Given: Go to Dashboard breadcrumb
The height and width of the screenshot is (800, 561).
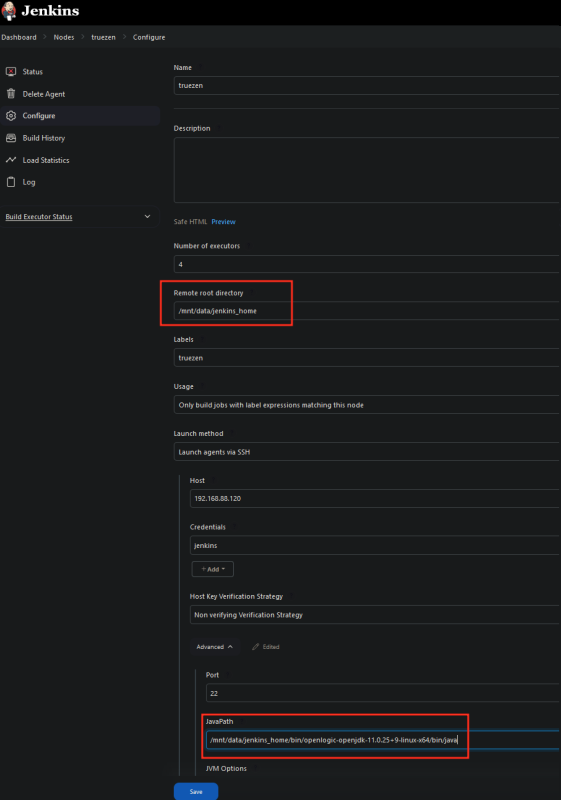Looking at the screenshot, I should pos(19,37).
